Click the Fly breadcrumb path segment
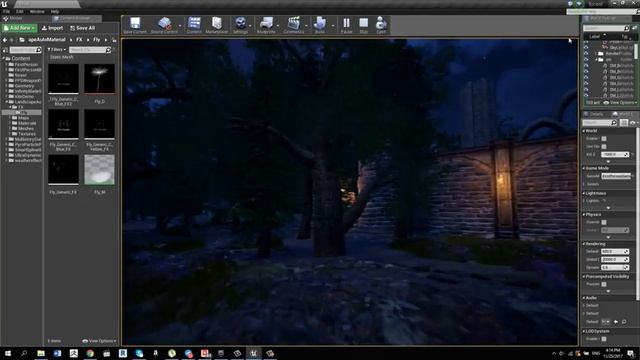The height and width of the screenshot is (360, 640). [x=96, y=40]
